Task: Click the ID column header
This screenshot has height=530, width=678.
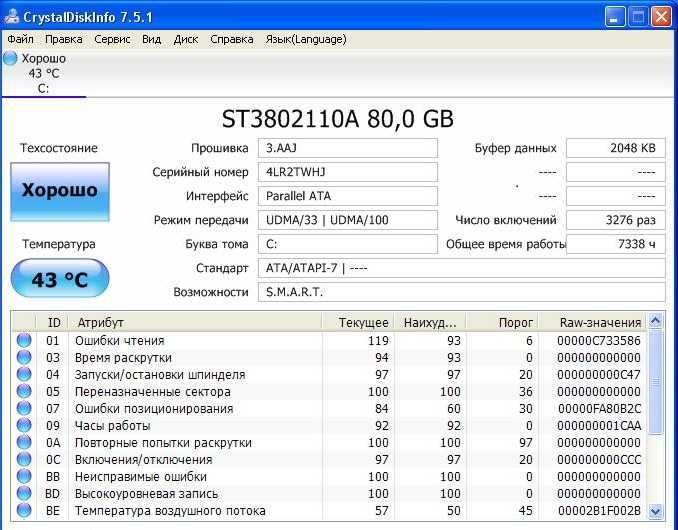Action: [54, 322]
